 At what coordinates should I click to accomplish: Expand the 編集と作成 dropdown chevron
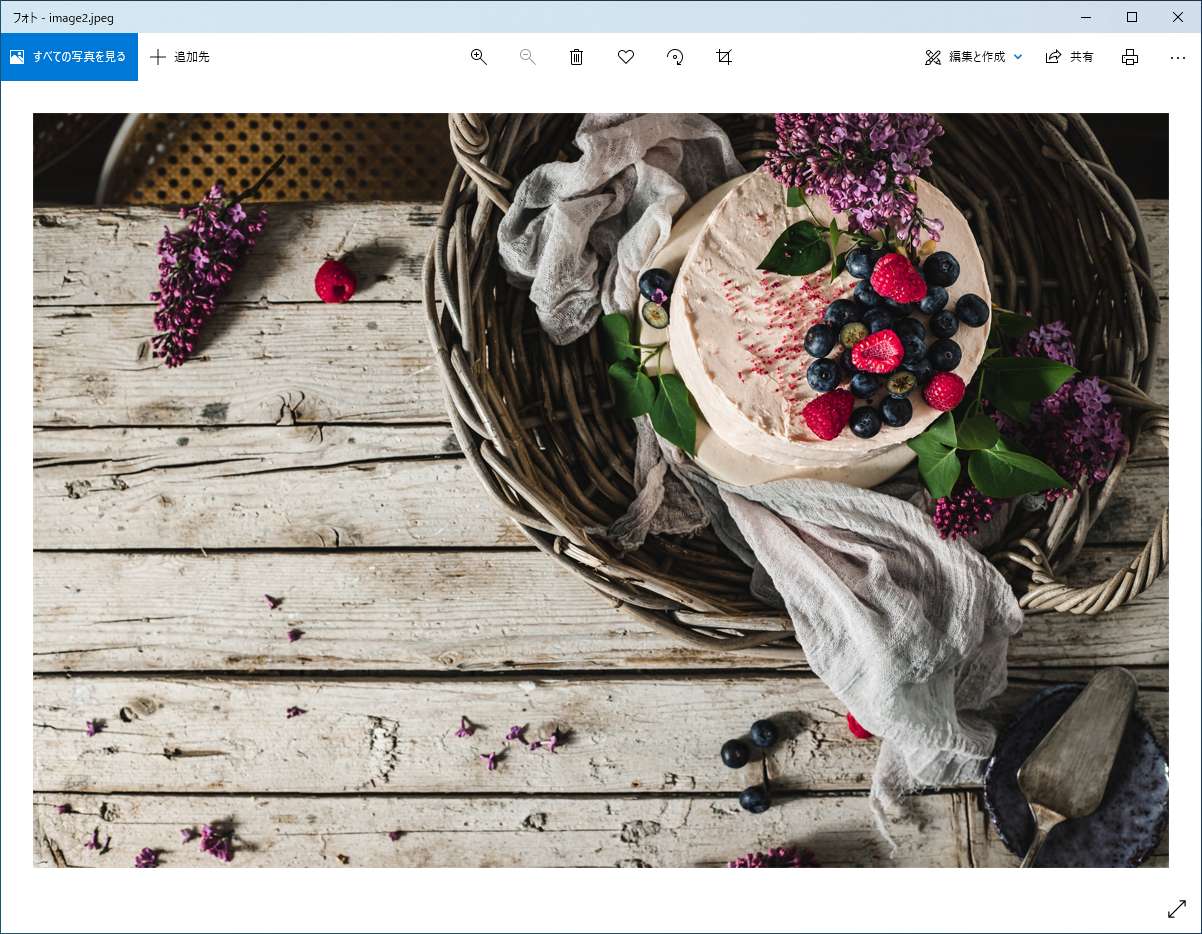click(1018, 57)
